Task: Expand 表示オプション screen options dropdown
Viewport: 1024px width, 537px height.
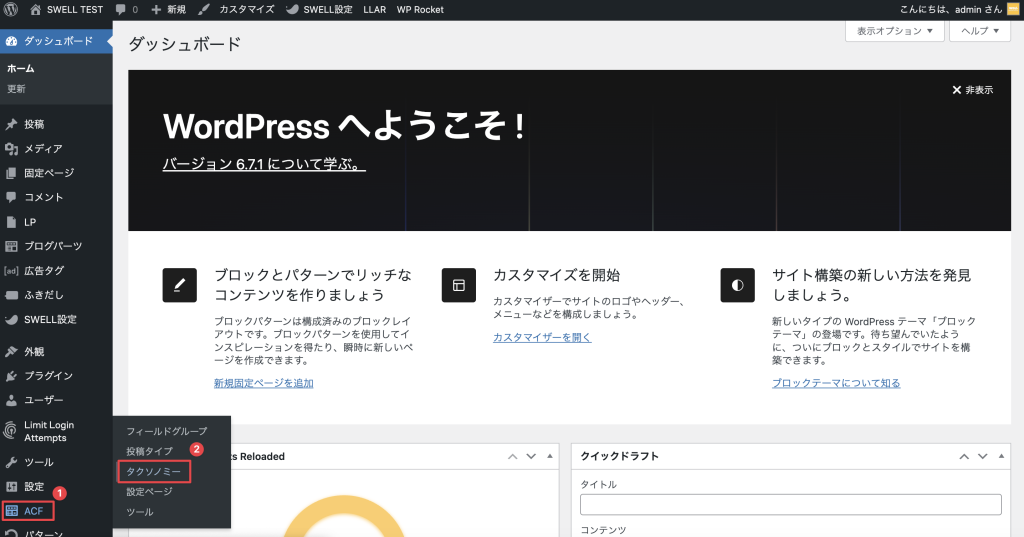Action: pyautogui.click(x=895, y=31)
